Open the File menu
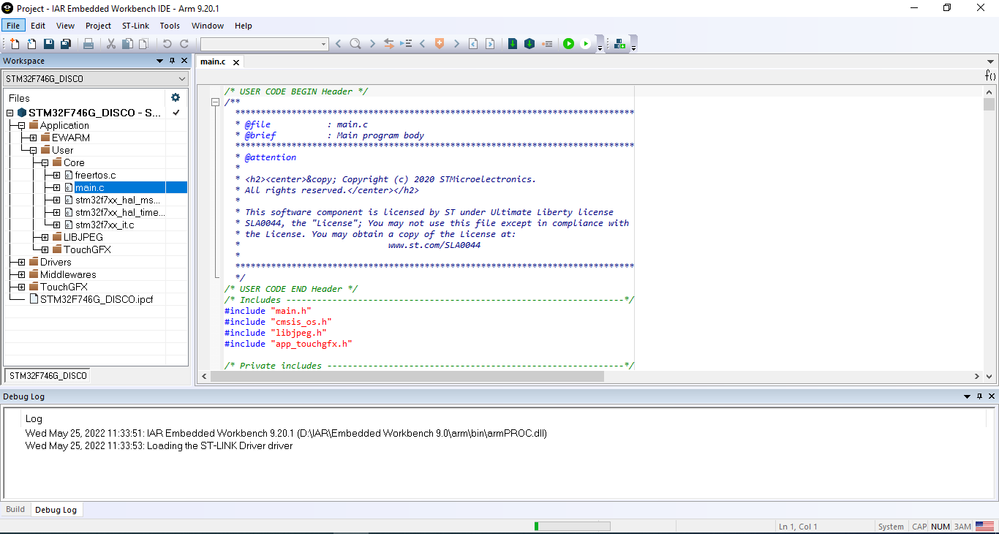 point(13,25)
